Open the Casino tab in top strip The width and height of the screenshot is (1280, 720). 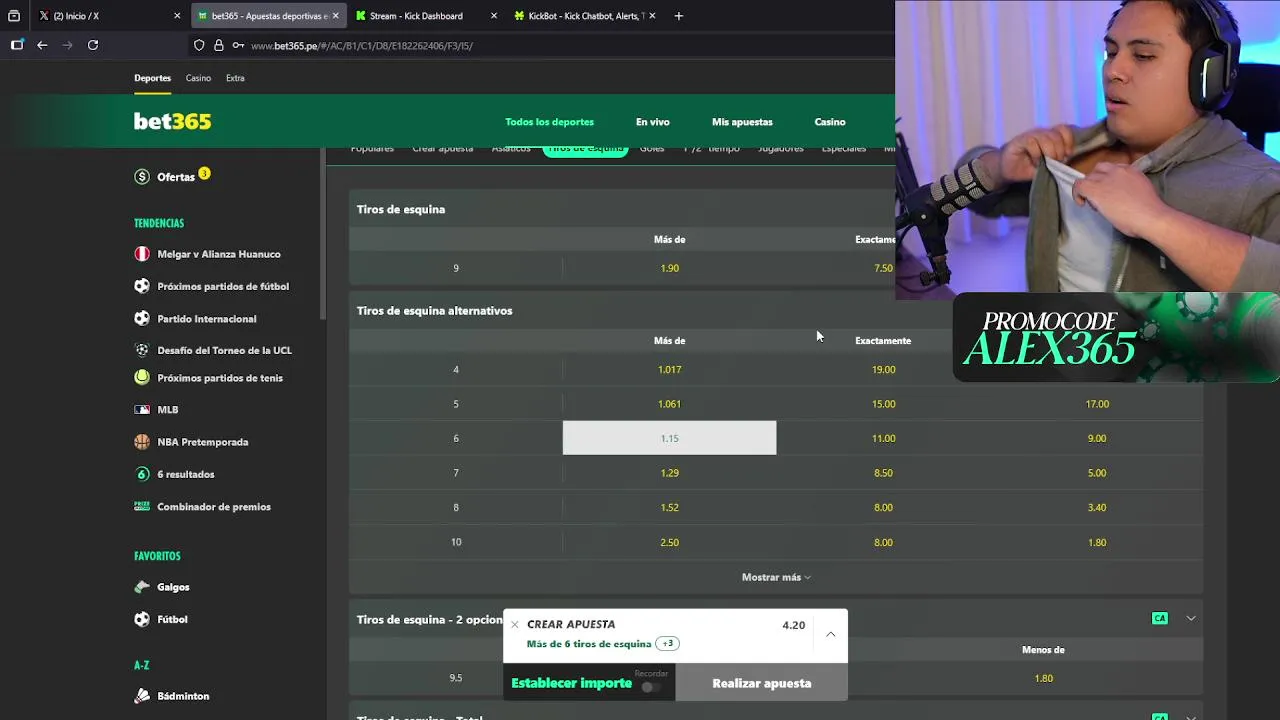(x=198, y=78)
